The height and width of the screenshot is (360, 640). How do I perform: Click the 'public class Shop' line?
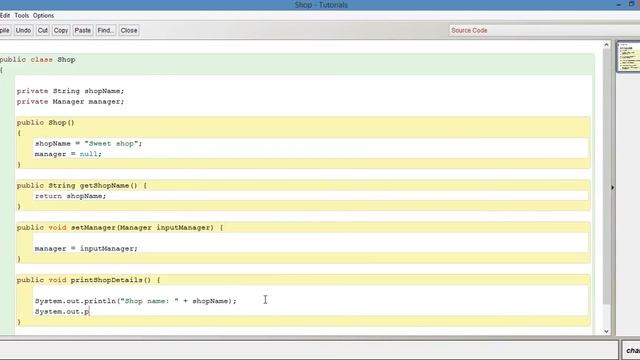[x=38, y=60]
